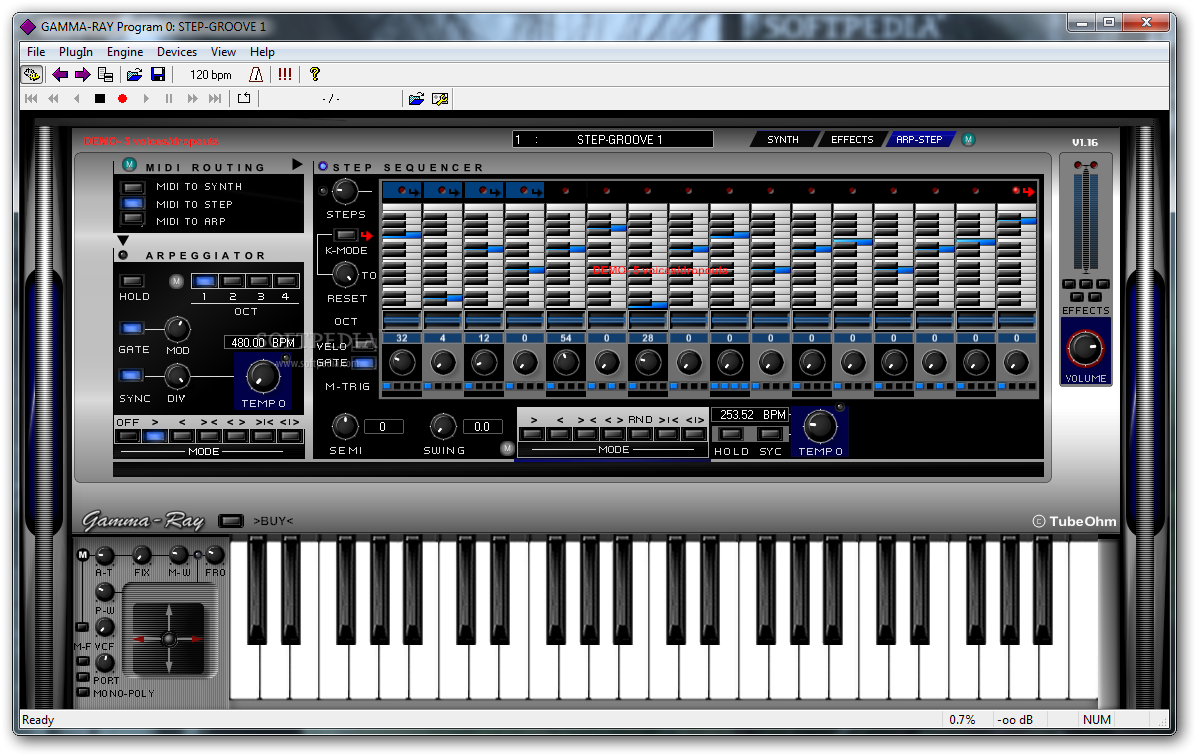The width and height of the screenshot is (1197, 756).
Task: Click the loop icon in transport bar
Action: point(244,98)
